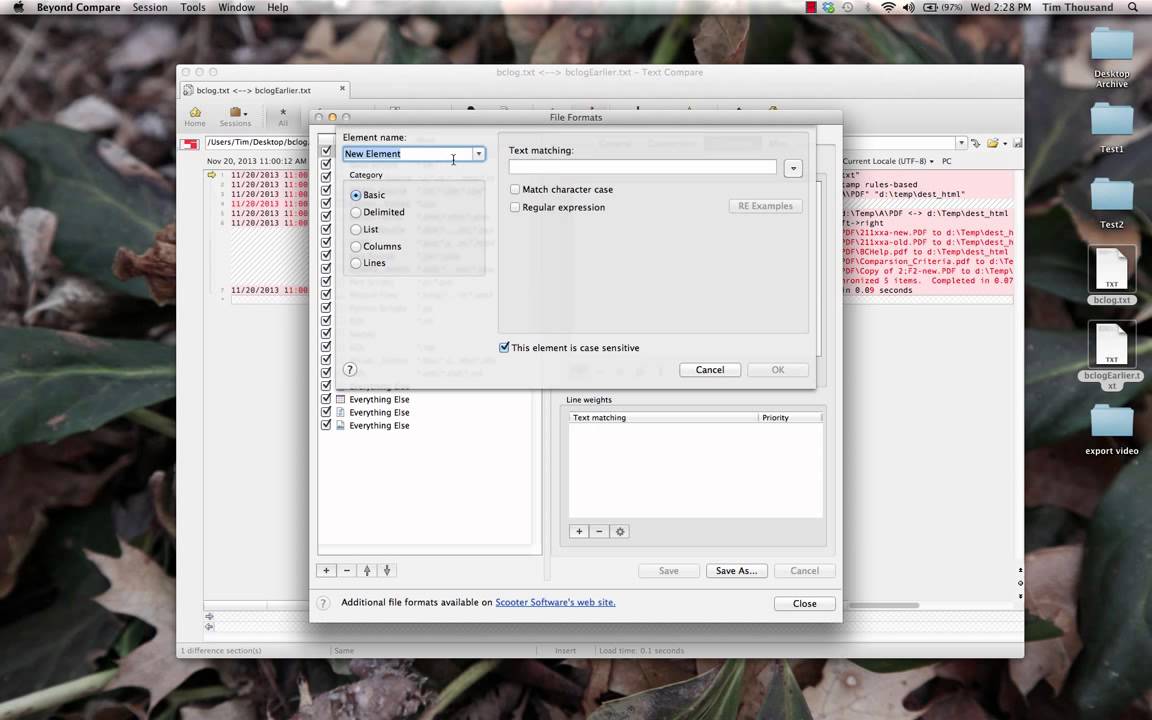
Task: Add a new file format with plus button
Action: pos(326,570)
